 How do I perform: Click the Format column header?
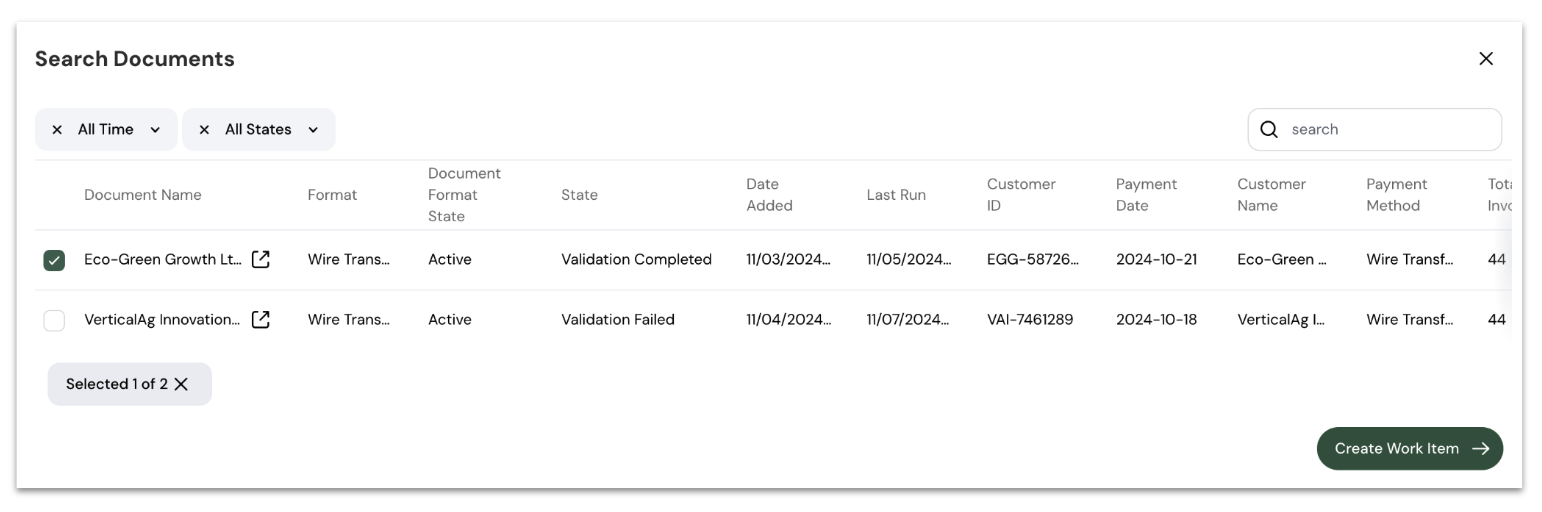(x=332, y=195)
